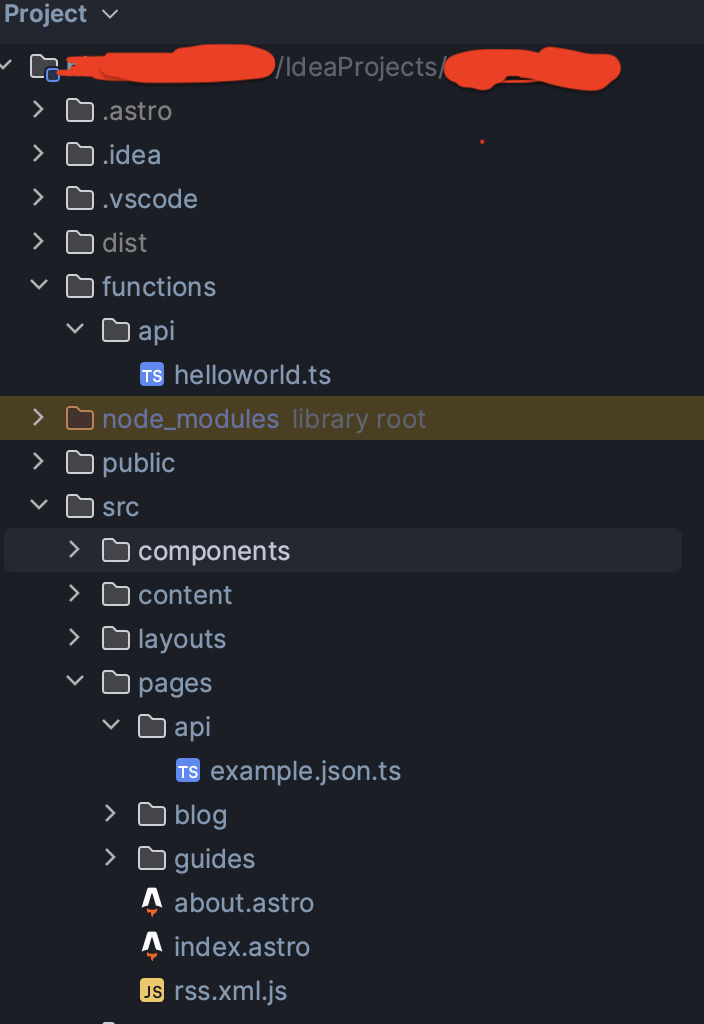Collapse the pages folder
The height and width of the screenshot is (1024, 704).
tap(74, 682)
